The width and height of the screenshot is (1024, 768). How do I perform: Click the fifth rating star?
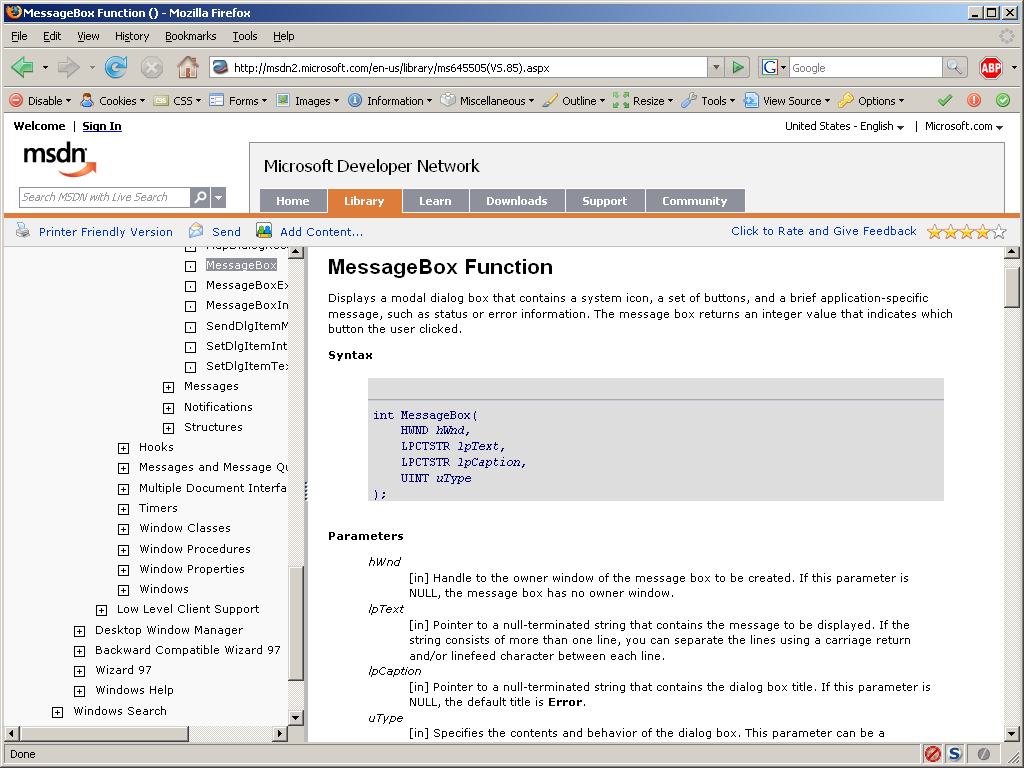tap(999, 231)
